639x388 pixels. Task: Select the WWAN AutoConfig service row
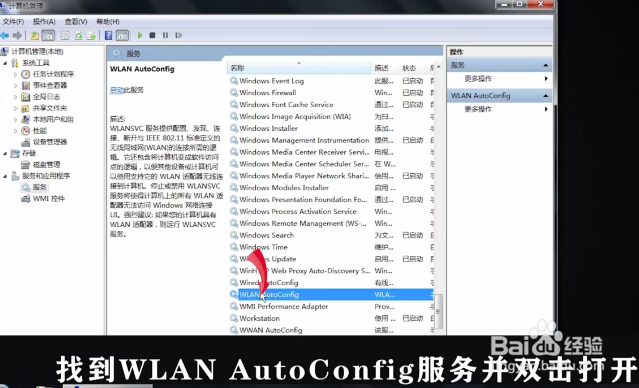coord(330,330)
